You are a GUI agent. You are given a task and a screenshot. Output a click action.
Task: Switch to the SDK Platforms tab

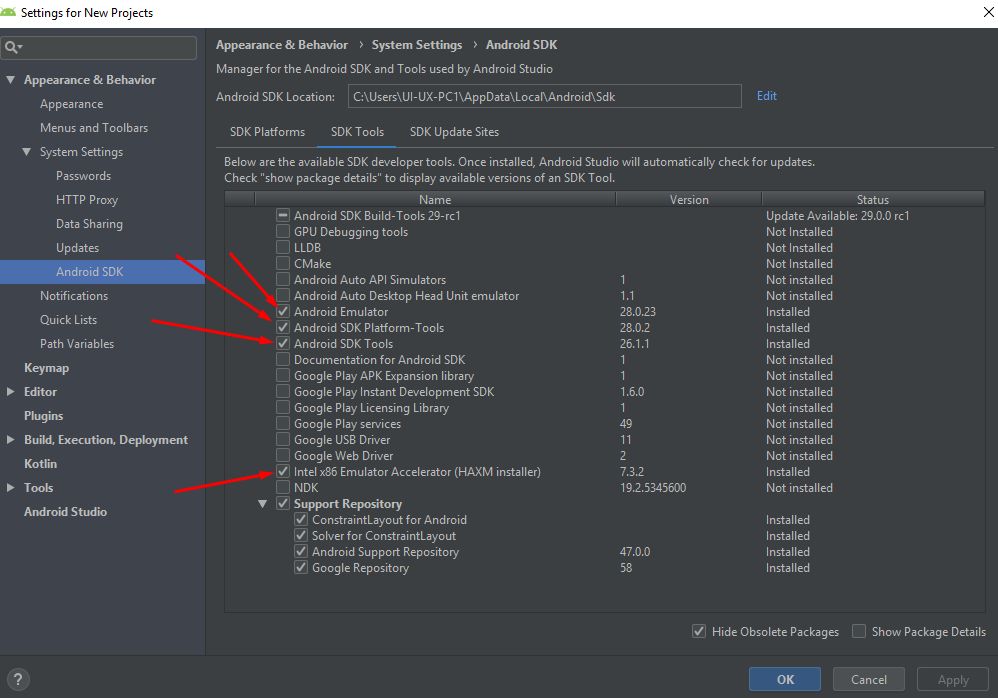(267, 132)
